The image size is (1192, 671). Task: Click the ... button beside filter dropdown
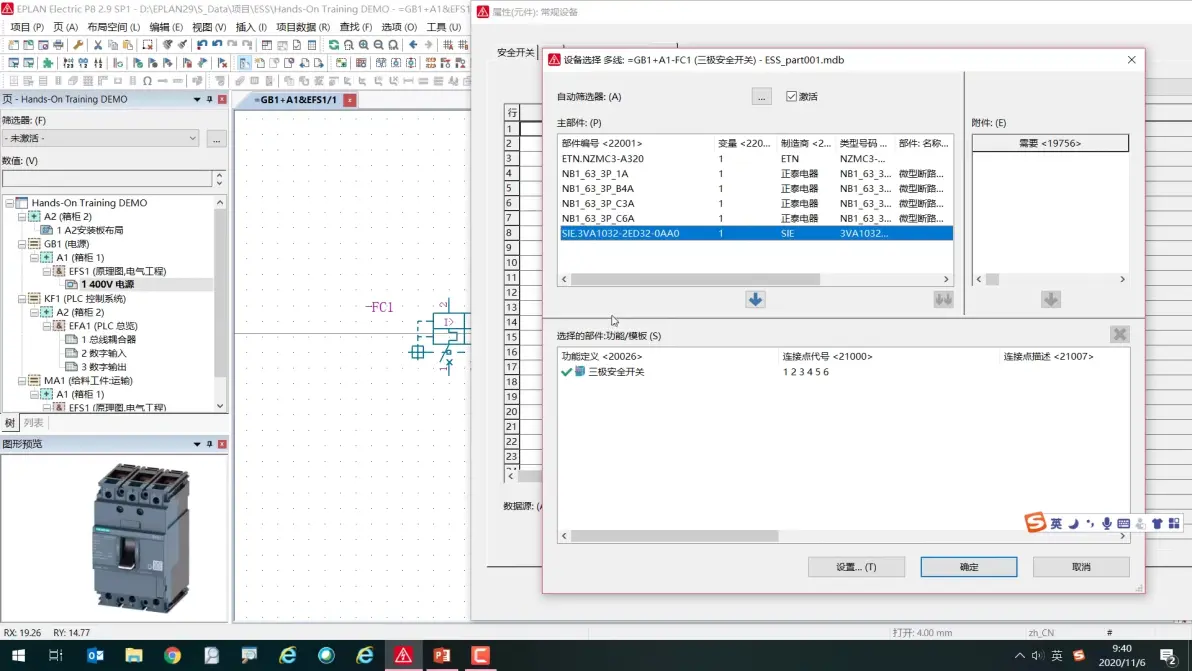coord(217,139)
